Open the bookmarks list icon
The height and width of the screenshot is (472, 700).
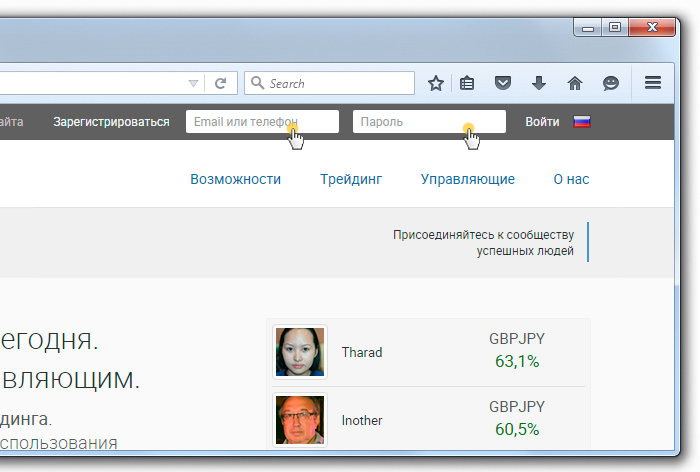pyautogui.click(x=467, y=83)
